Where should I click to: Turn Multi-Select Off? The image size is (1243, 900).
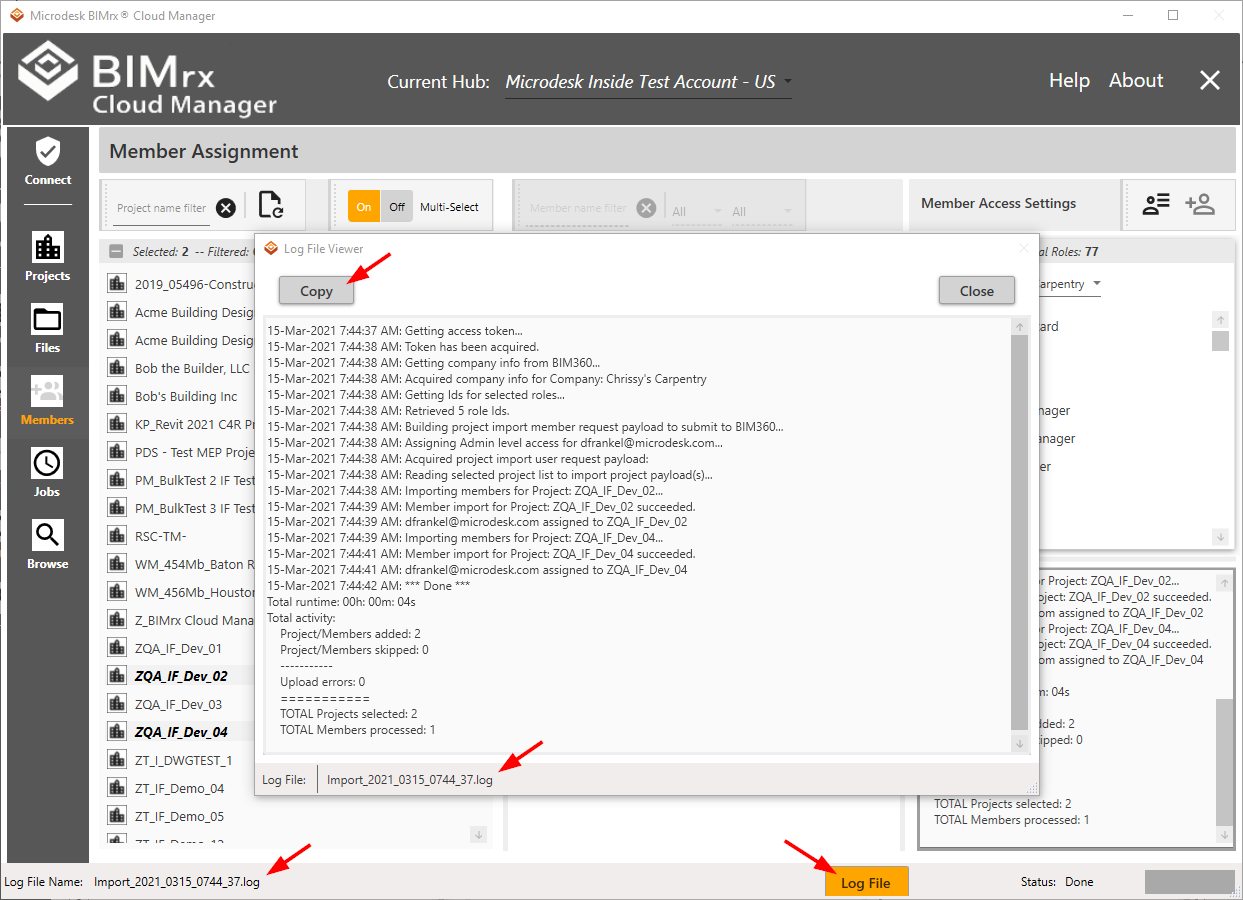point(397,207)
